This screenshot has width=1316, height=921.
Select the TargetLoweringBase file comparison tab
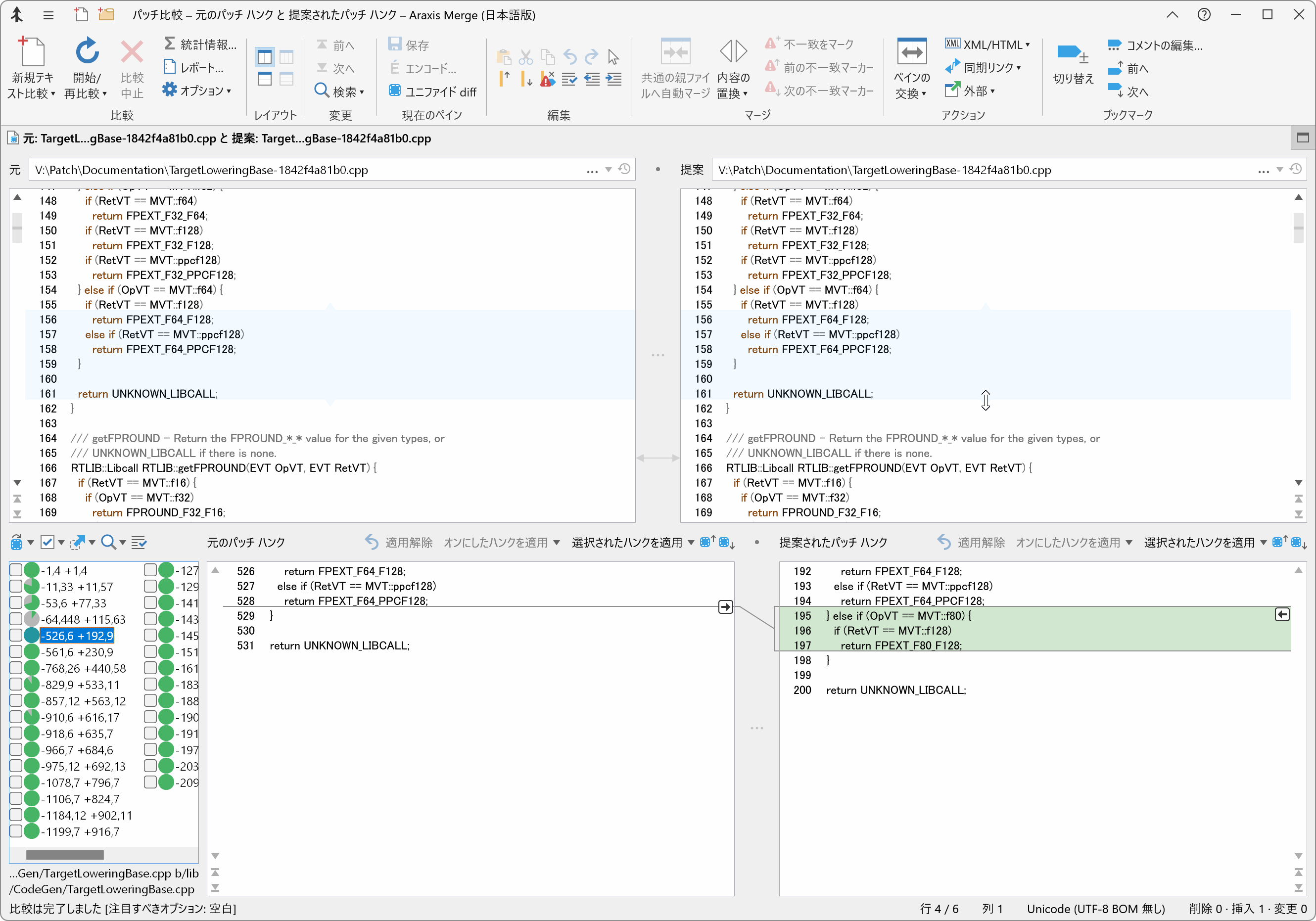227,138
